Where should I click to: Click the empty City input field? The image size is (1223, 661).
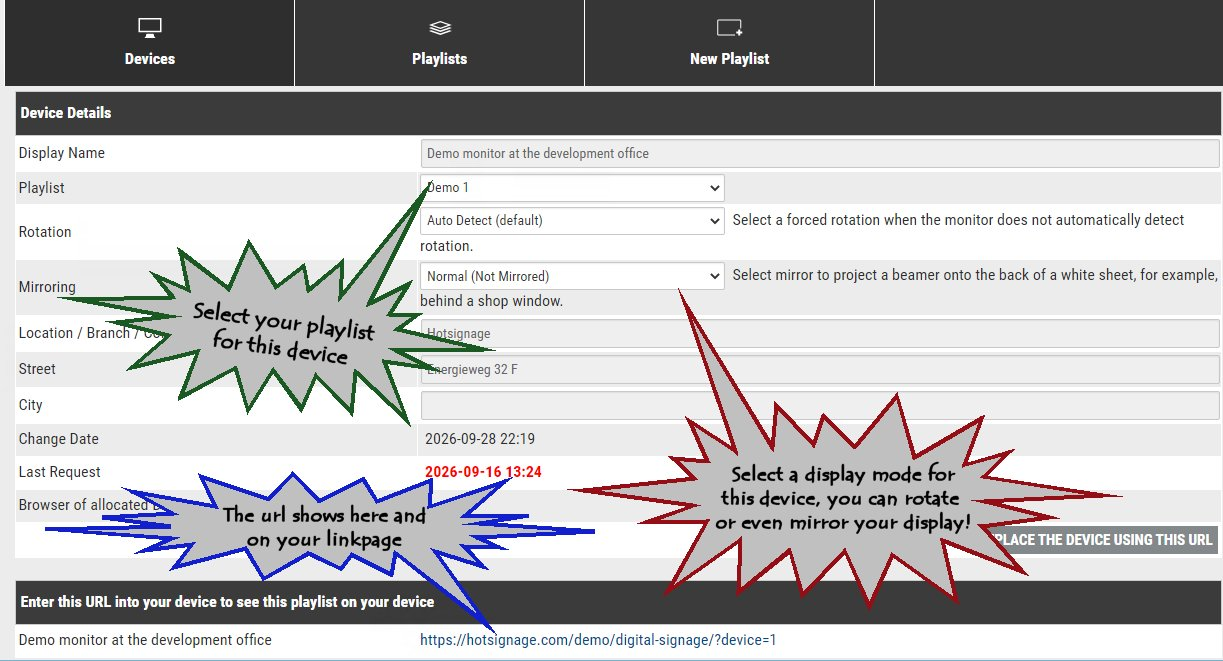tap(820, 405)
